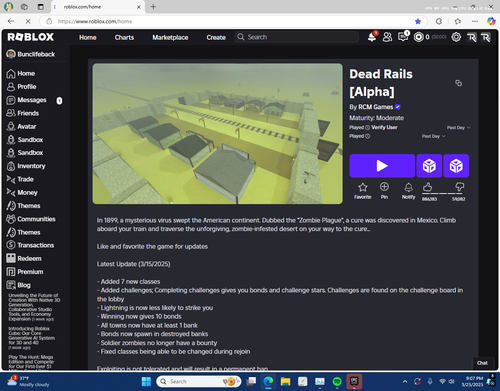Screen dimensions: 500x391
Task: Select the roblox.com/home browser tab
Action: (x=97, y=7)
